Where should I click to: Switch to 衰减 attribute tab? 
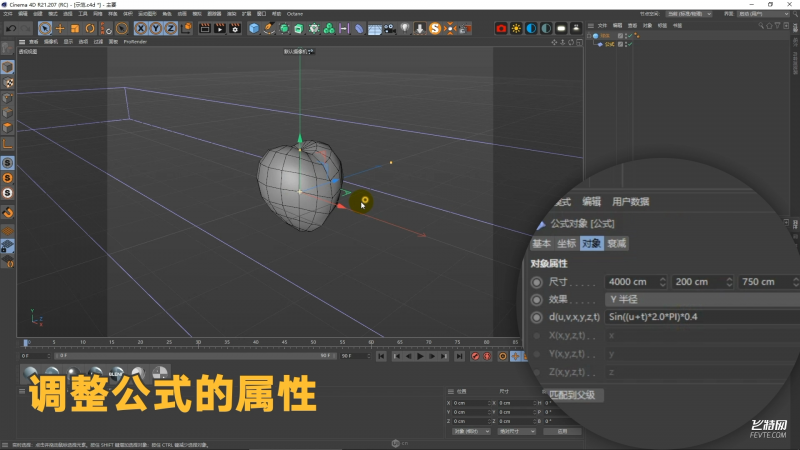pos(616,244)
